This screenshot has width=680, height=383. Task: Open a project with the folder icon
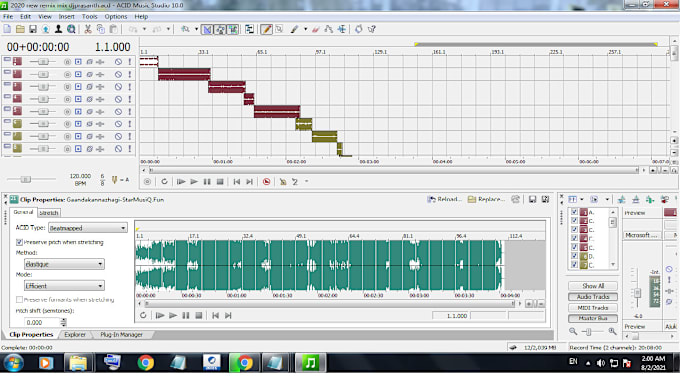point(20,29)
